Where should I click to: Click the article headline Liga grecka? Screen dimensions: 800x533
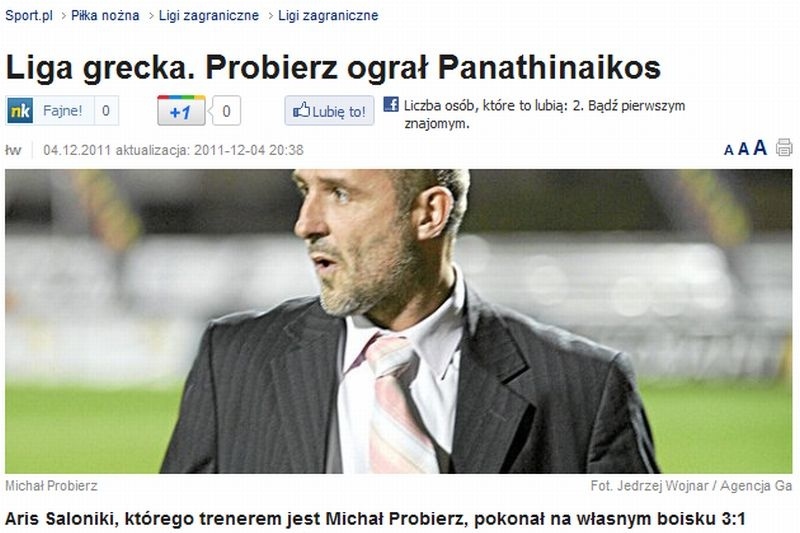point(333,67)
